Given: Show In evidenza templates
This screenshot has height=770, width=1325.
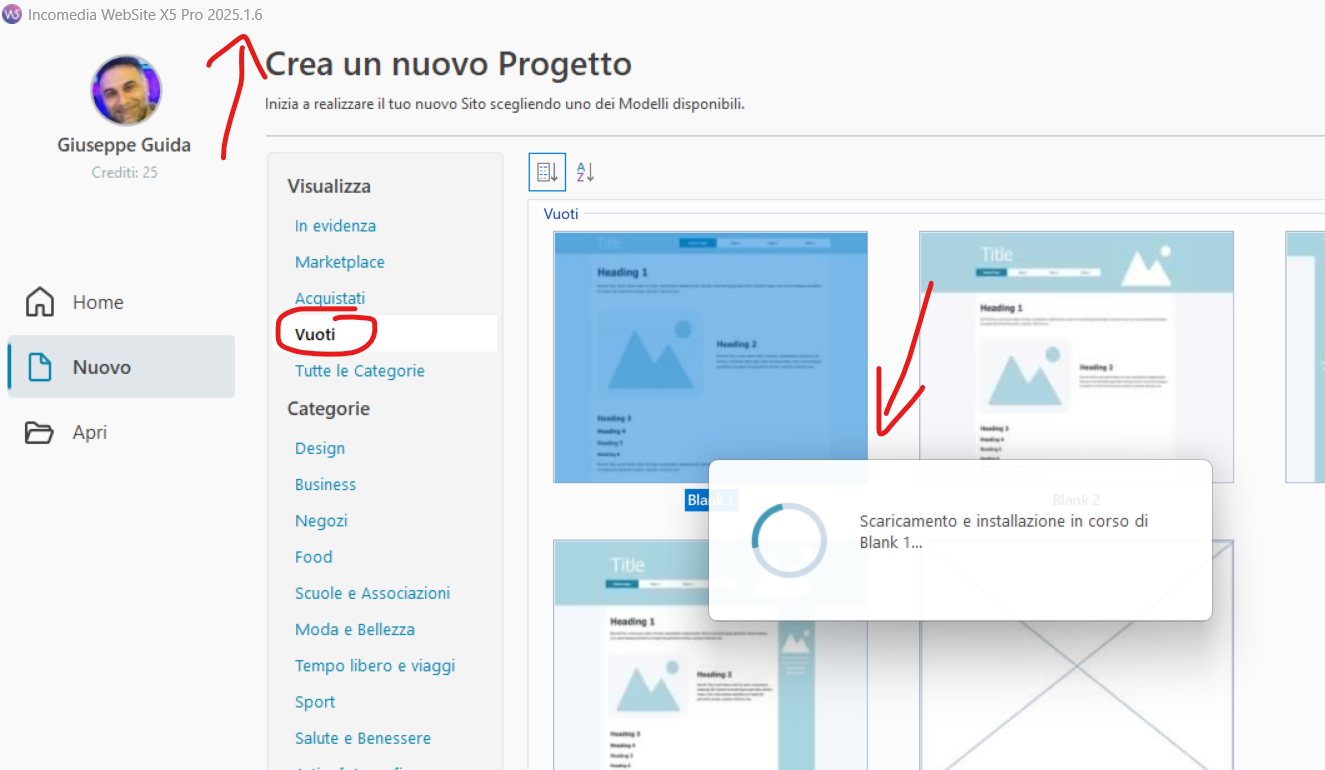Looking at the screenshot, I should (335, 226).
